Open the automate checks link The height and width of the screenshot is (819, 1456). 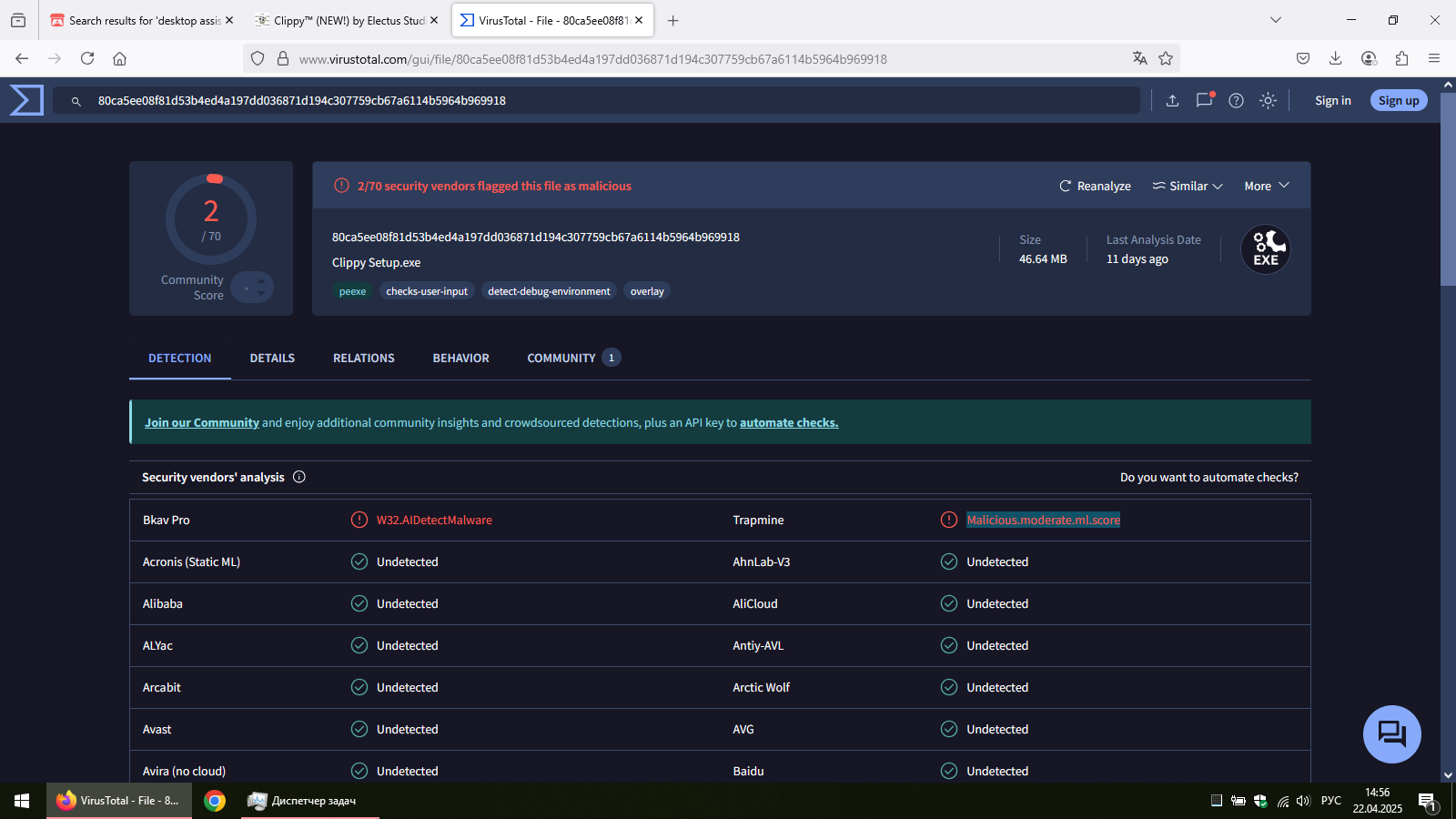pyautogui.click(x=789, y=422)
